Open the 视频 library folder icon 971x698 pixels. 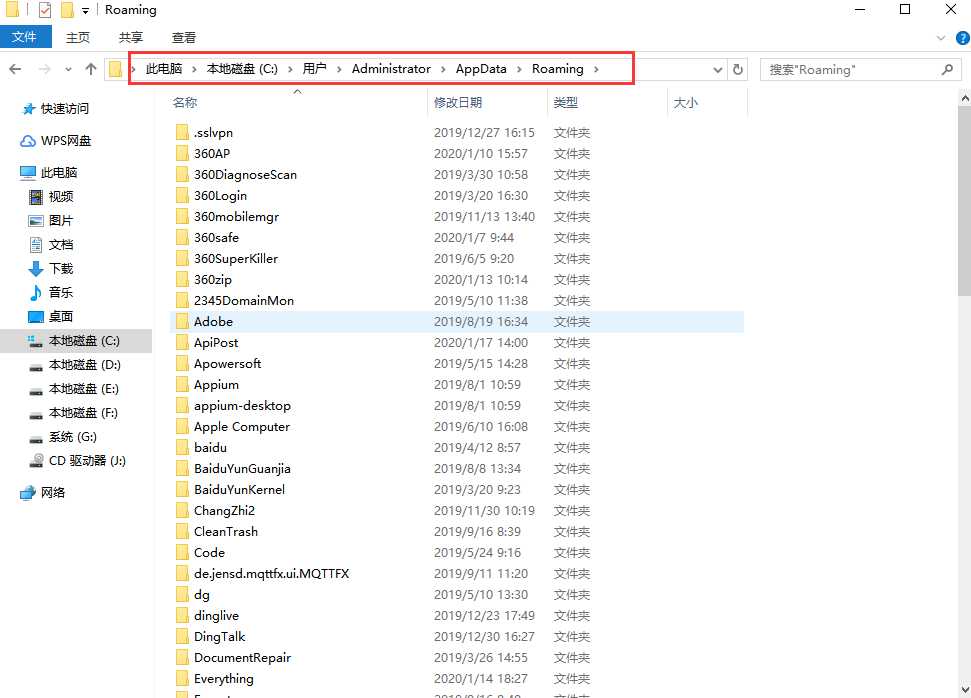click(36, 197)
